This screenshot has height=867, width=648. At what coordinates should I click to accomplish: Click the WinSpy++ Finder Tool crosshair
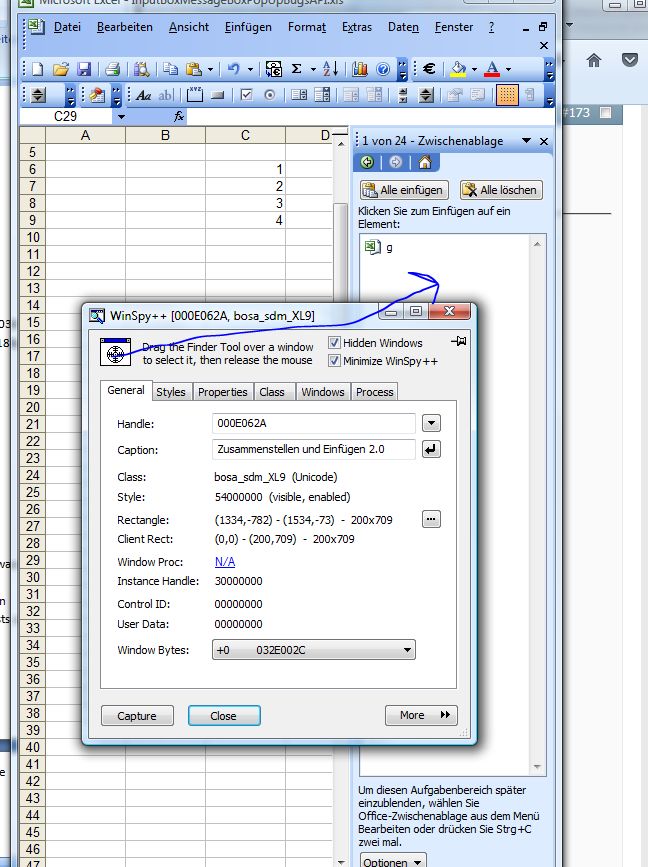click(115, 352)
